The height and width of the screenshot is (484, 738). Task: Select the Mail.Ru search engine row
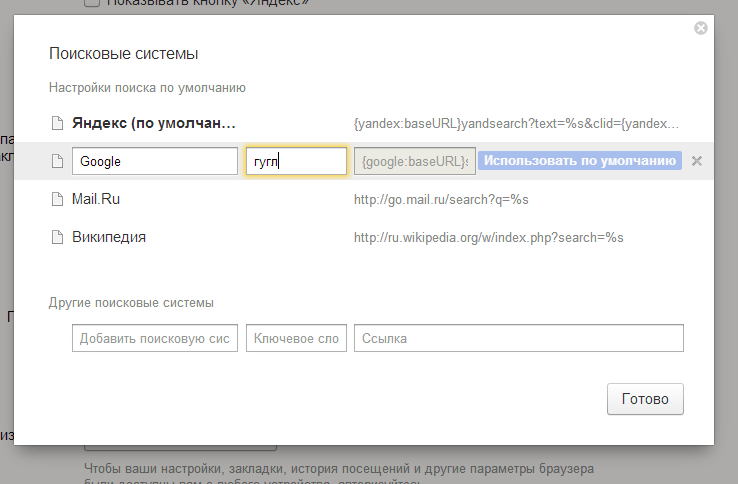(364, 199)
